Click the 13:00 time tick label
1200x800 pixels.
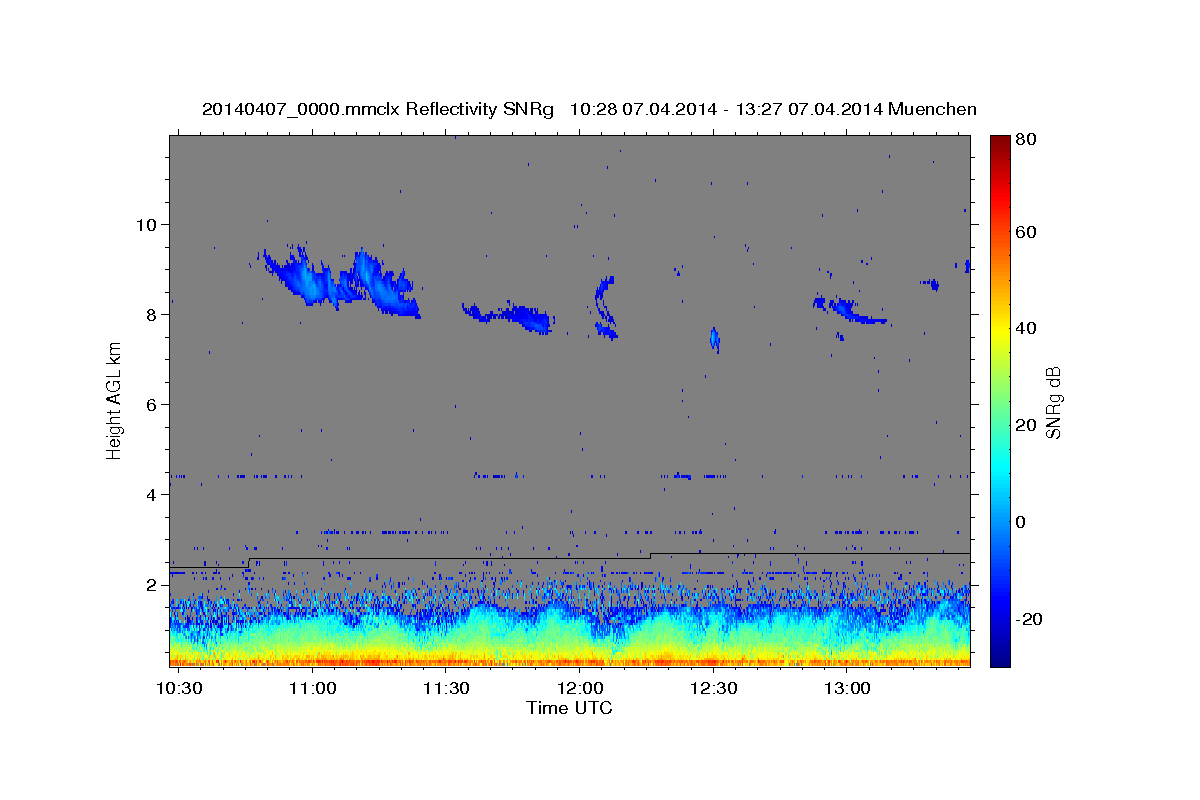pyautogui.click(x=847, y=689)
